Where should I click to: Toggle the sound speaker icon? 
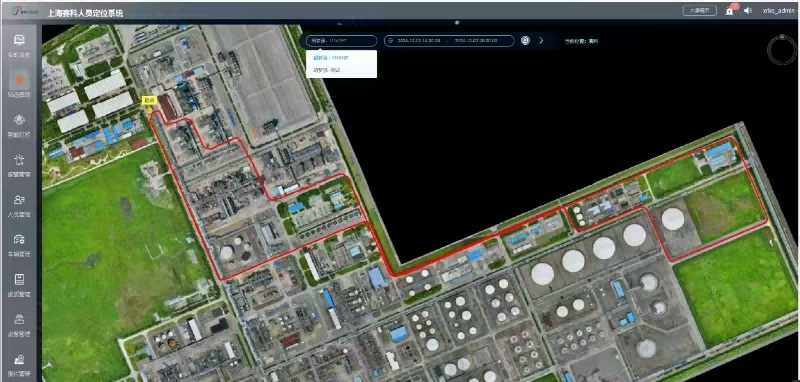point(748,11)
